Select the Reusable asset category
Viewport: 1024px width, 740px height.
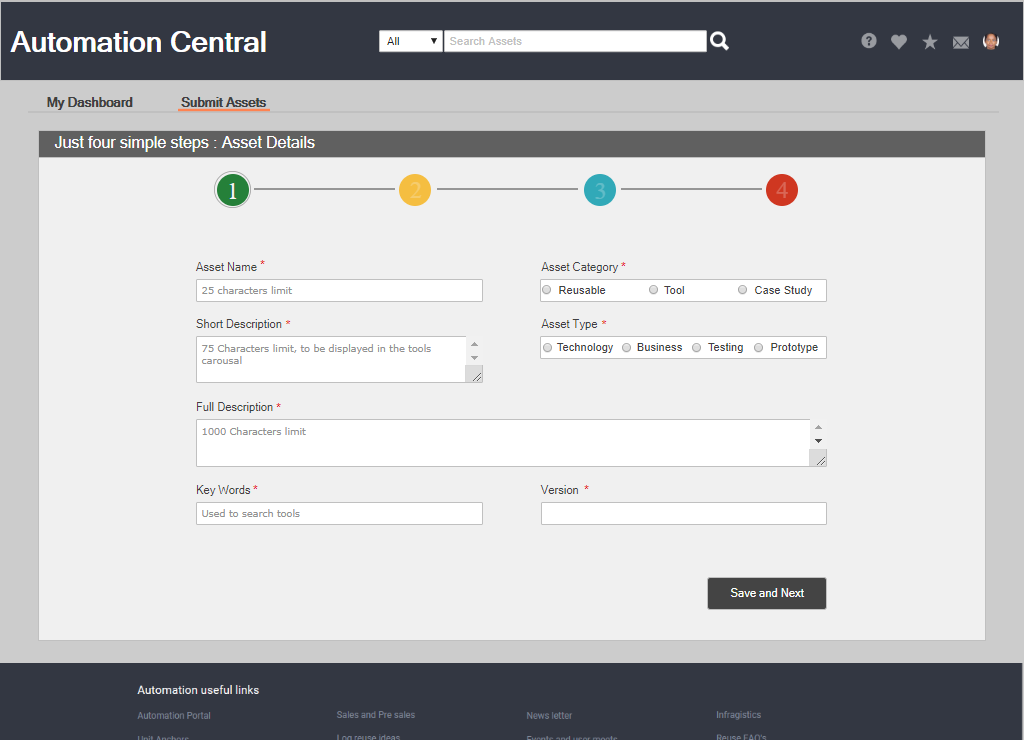547,290
